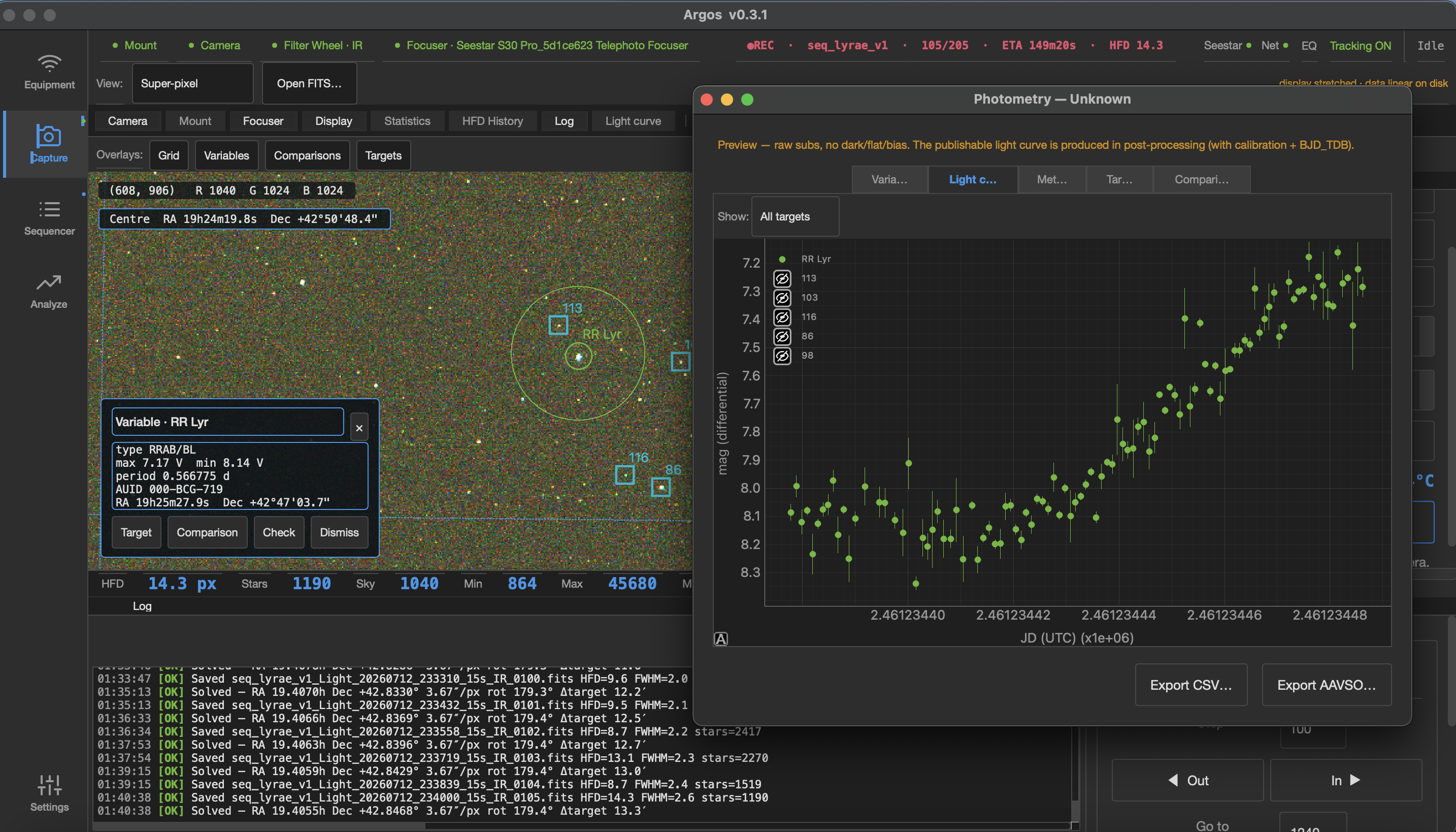Move focuser Out
1456x832 pixels.
(x=1187, y=780)
